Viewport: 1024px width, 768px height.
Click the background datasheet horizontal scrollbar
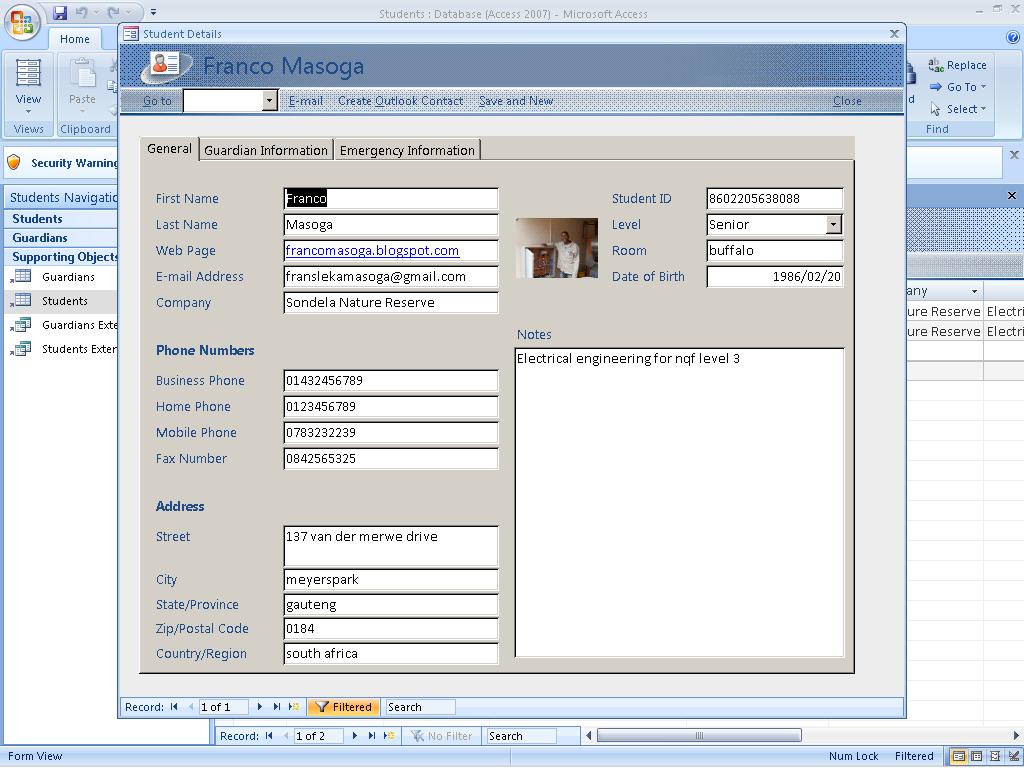click(699, 736)
